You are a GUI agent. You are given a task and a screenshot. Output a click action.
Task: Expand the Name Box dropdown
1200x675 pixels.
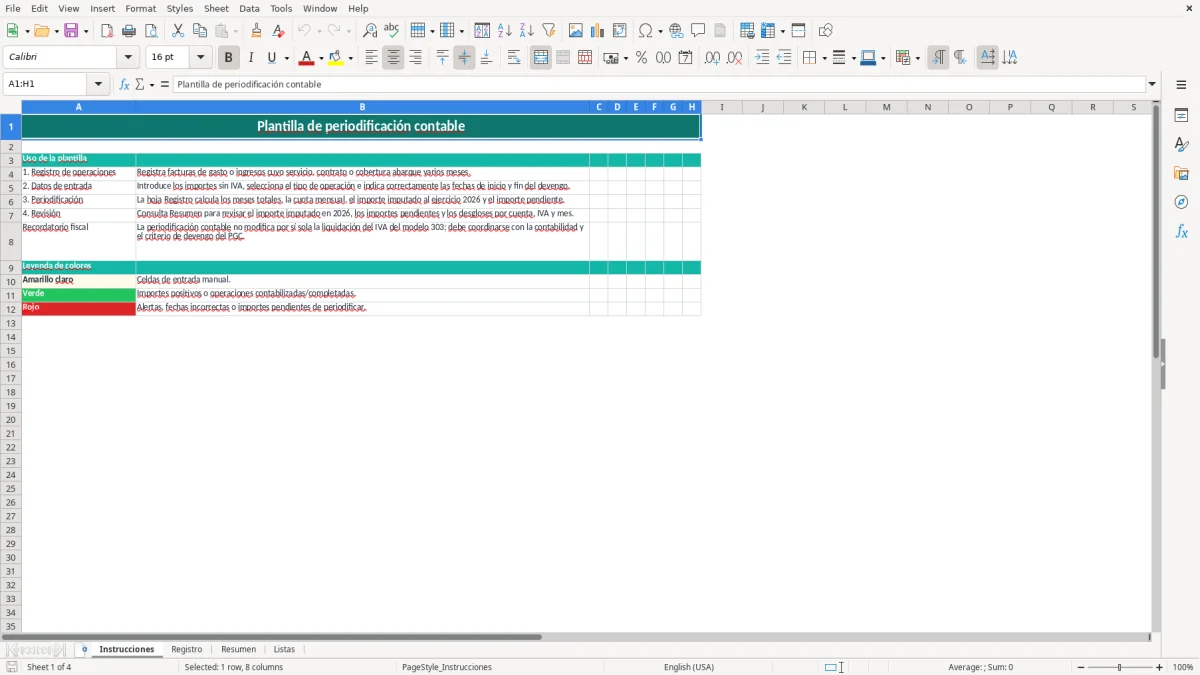tap(98, 85)
